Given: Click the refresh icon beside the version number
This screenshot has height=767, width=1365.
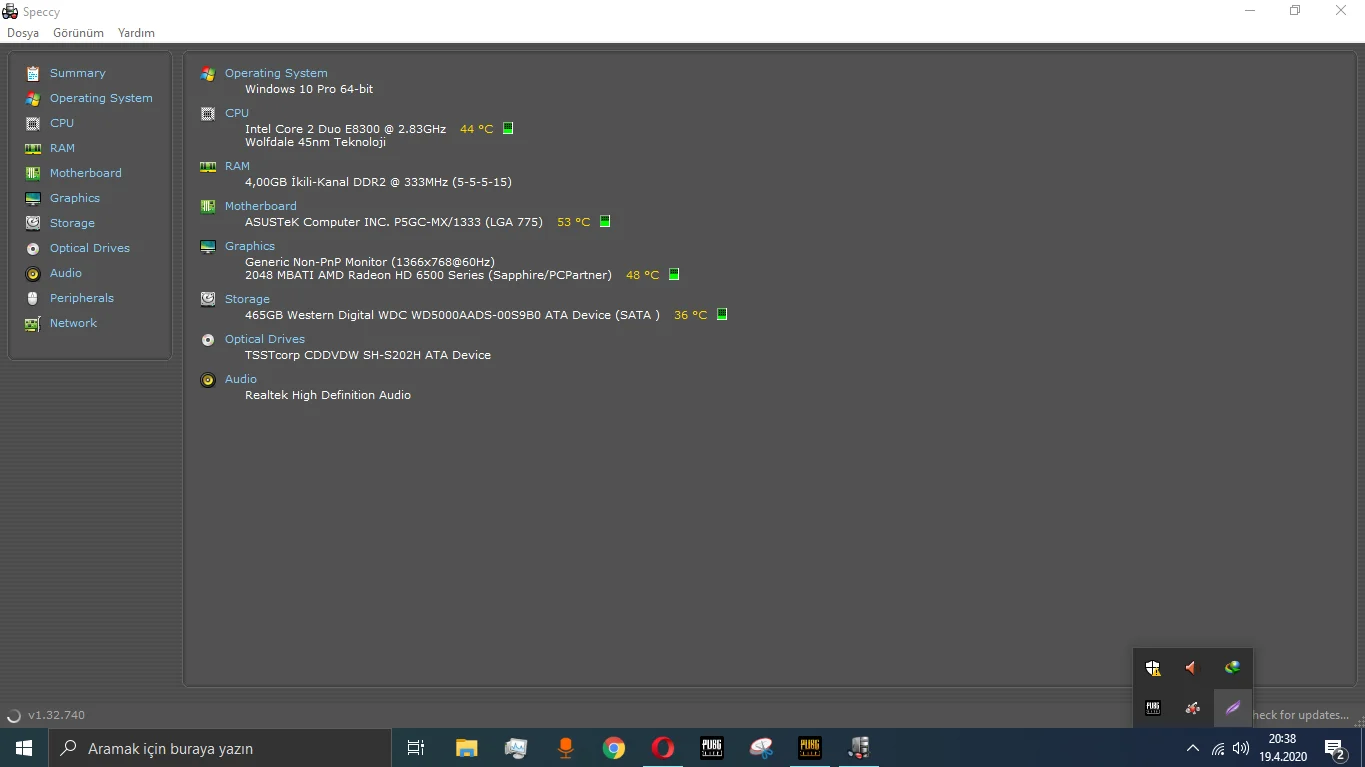Looking at the screenshot, I should pyautogui.click(x=12, y=714).
